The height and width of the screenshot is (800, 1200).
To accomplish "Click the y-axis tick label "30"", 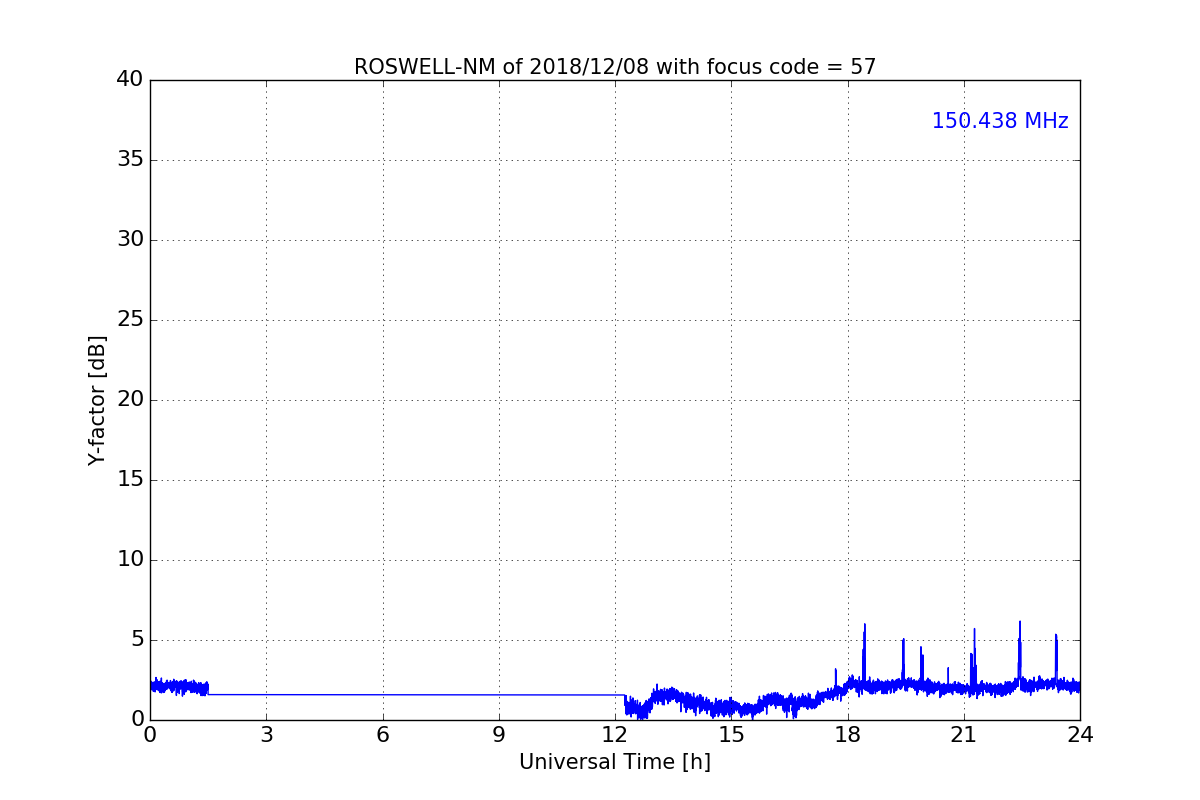I will 130,239.
